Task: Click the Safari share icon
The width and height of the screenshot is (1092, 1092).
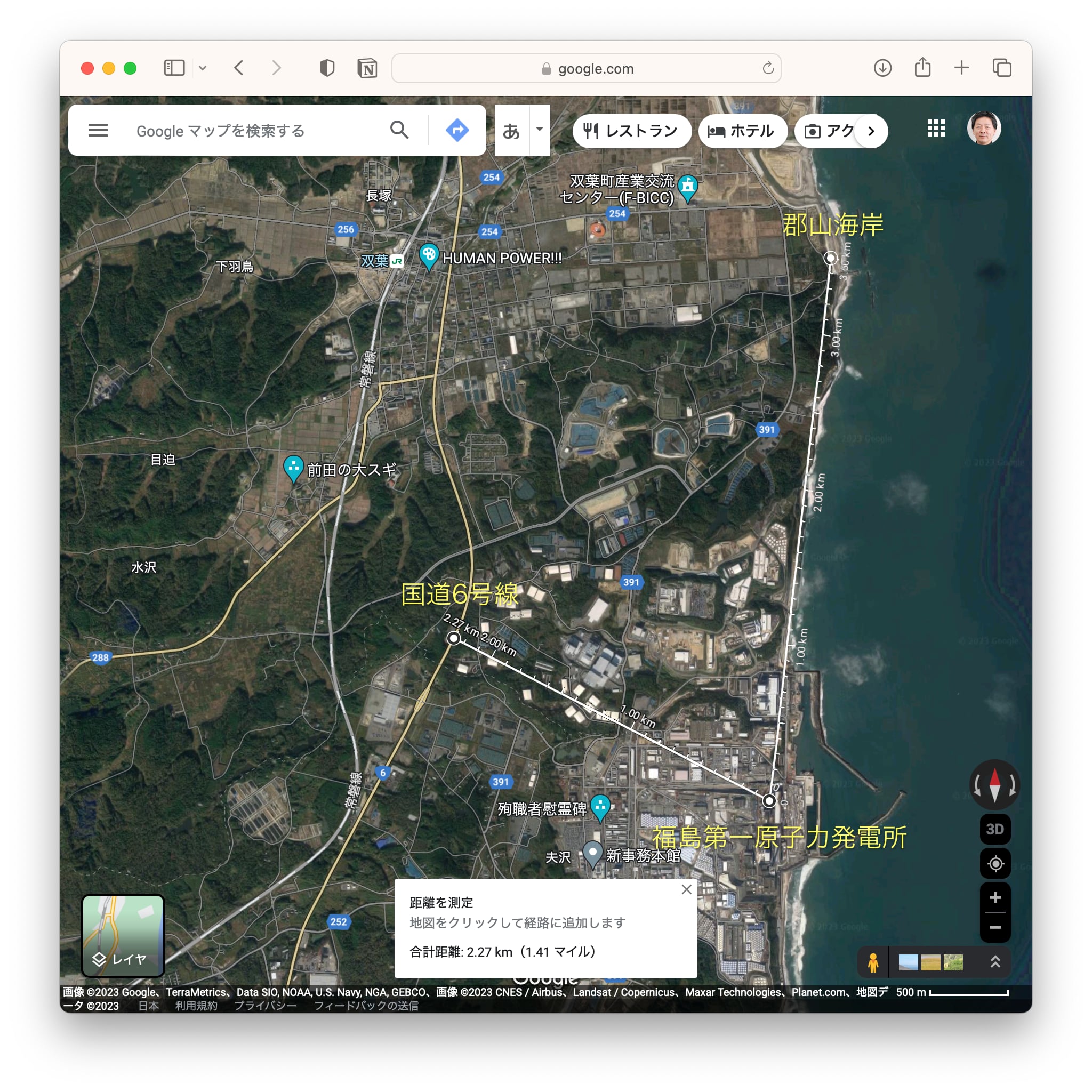Action: [x=922, y=68]
